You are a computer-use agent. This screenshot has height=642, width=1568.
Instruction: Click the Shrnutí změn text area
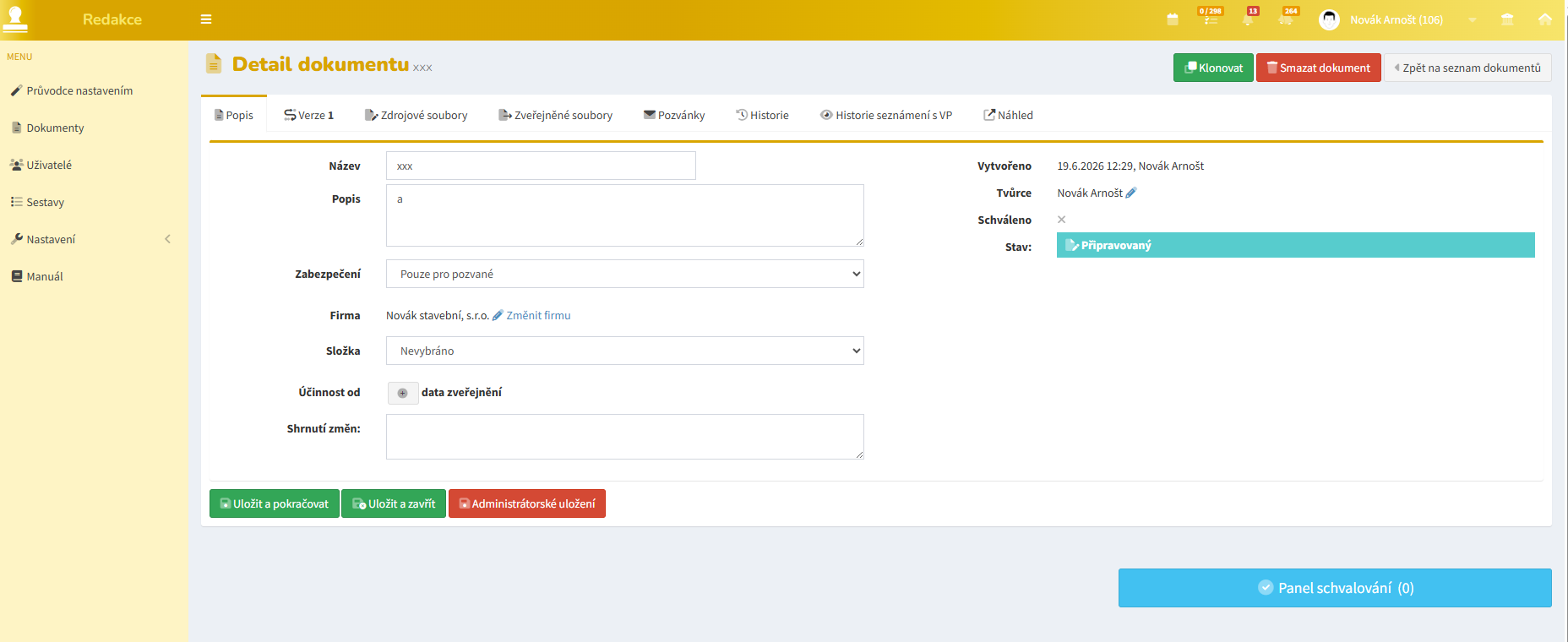click(625, 437)
